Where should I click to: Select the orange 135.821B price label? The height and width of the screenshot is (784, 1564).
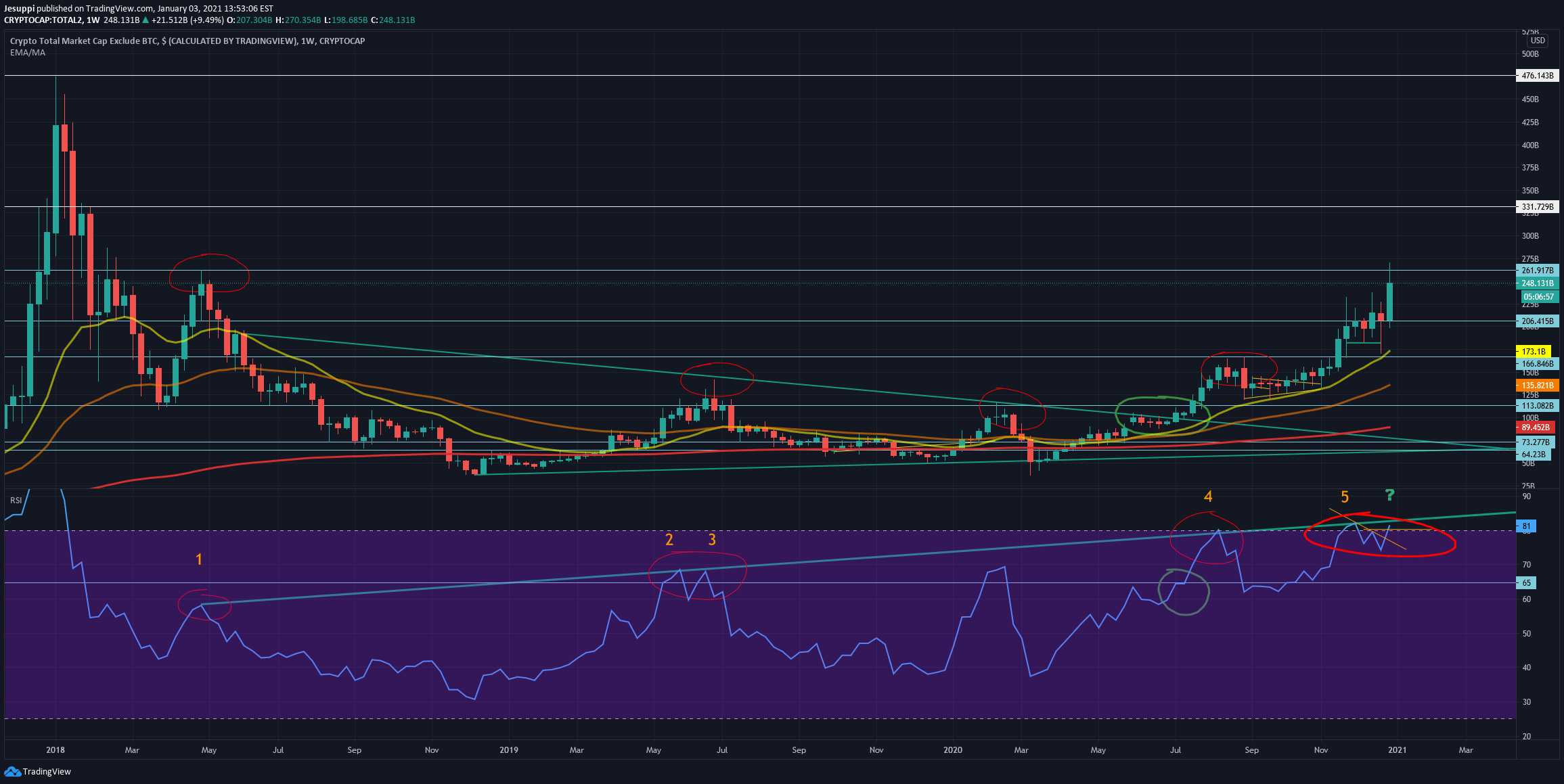pyautogui.click(x=1536, y=386)
